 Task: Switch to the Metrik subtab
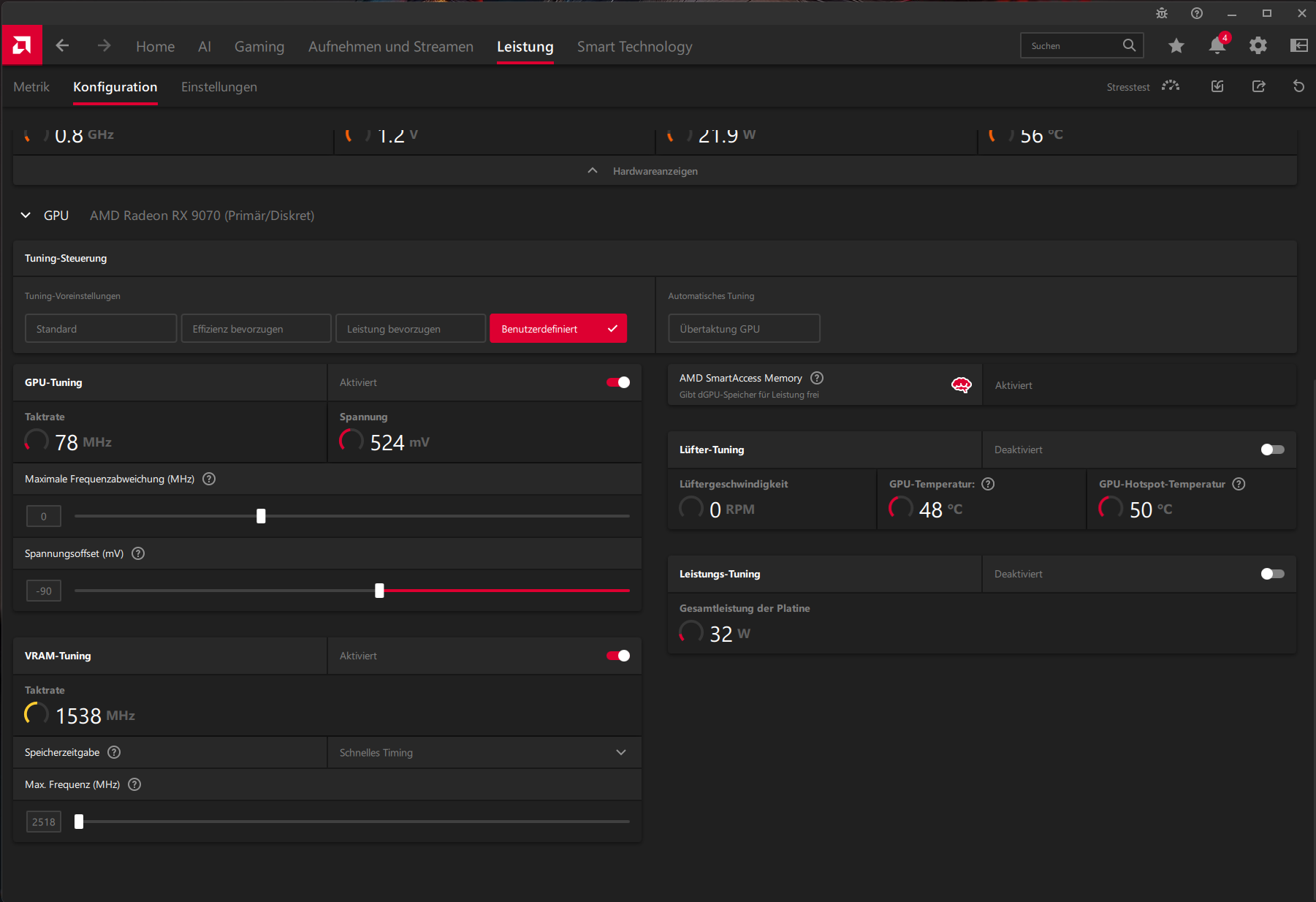point(31,87)
